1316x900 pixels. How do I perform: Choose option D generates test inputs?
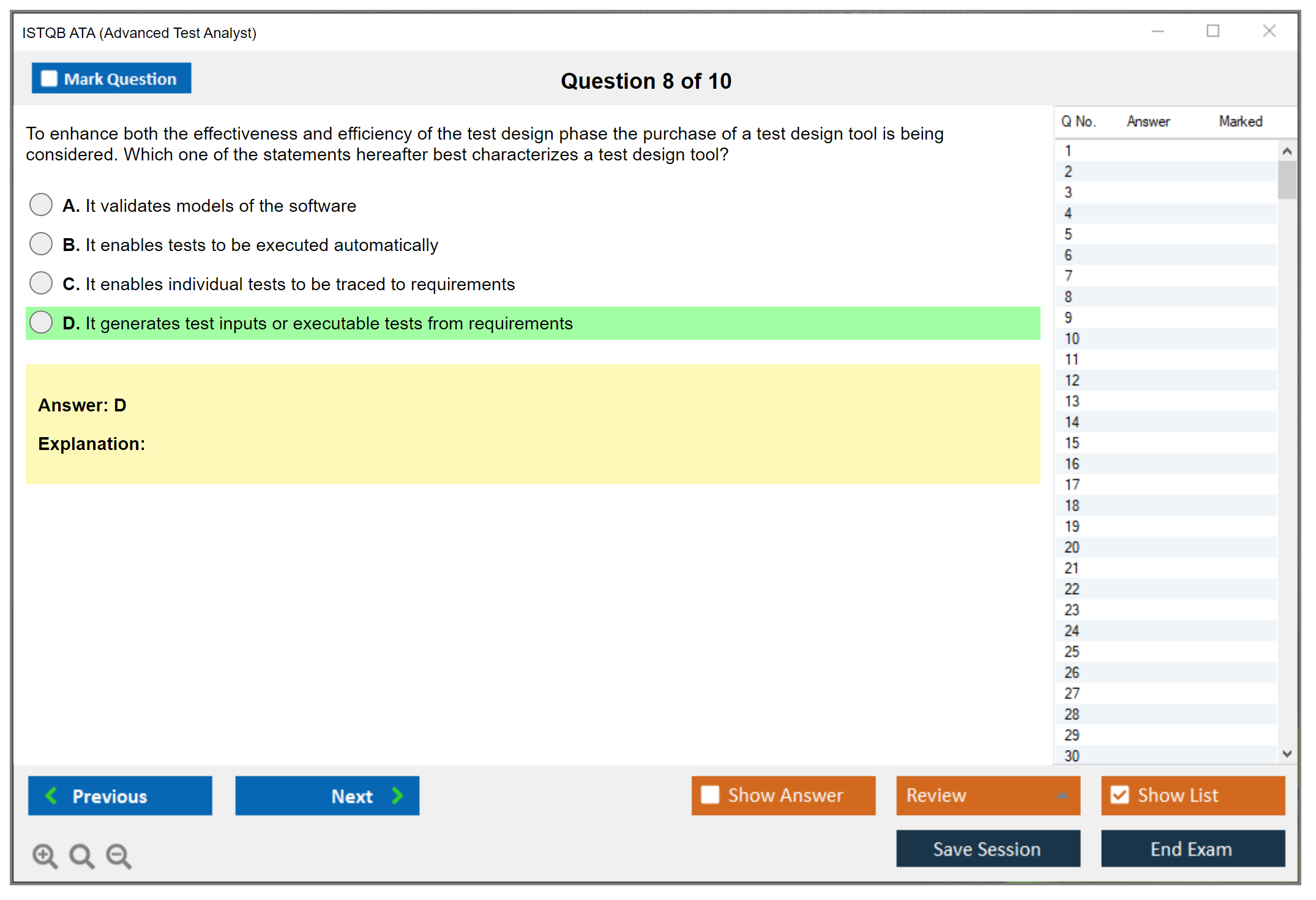coord(41,323)
